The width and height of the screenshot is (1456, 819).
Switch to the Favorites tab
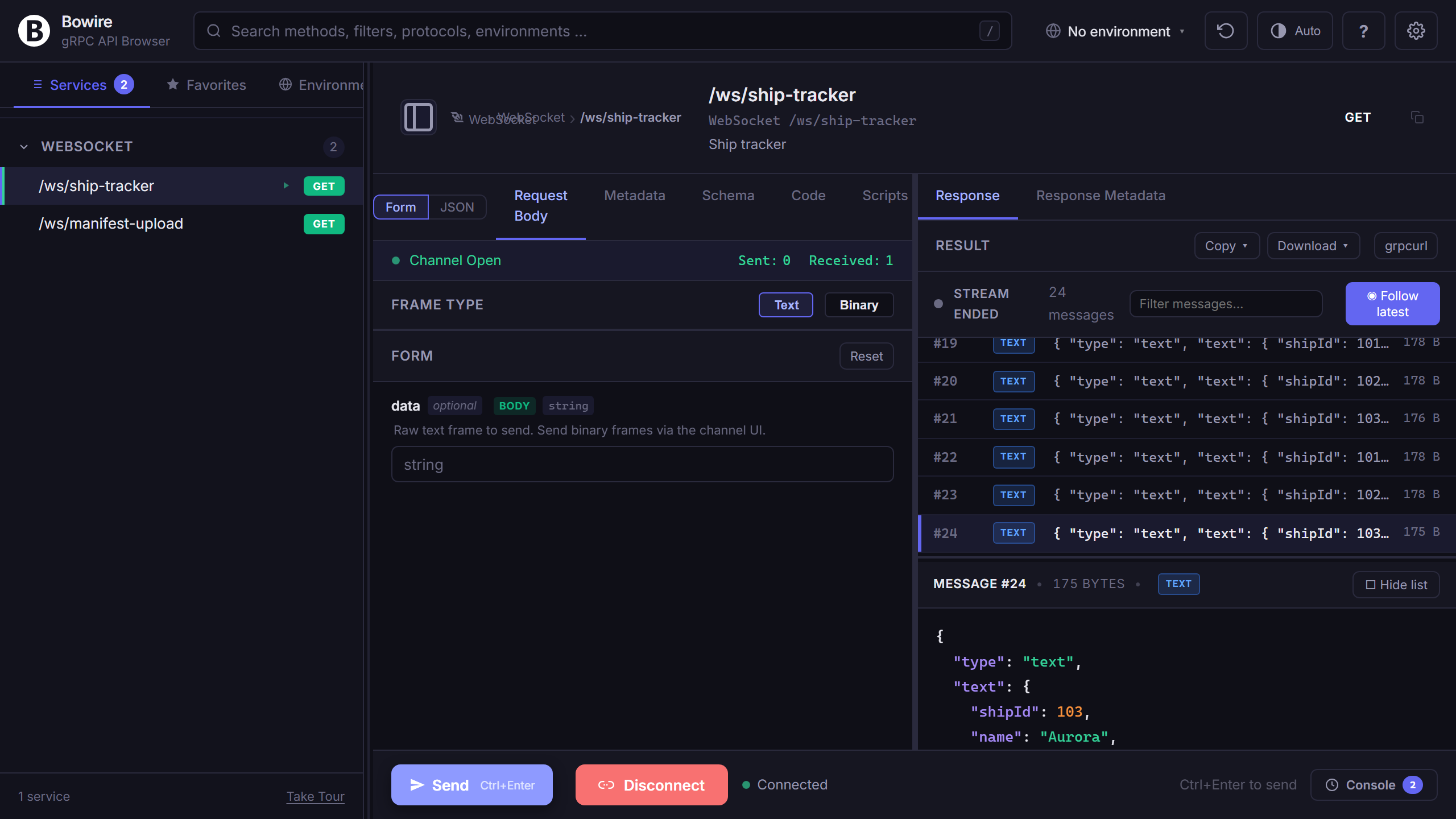point(206,85)
